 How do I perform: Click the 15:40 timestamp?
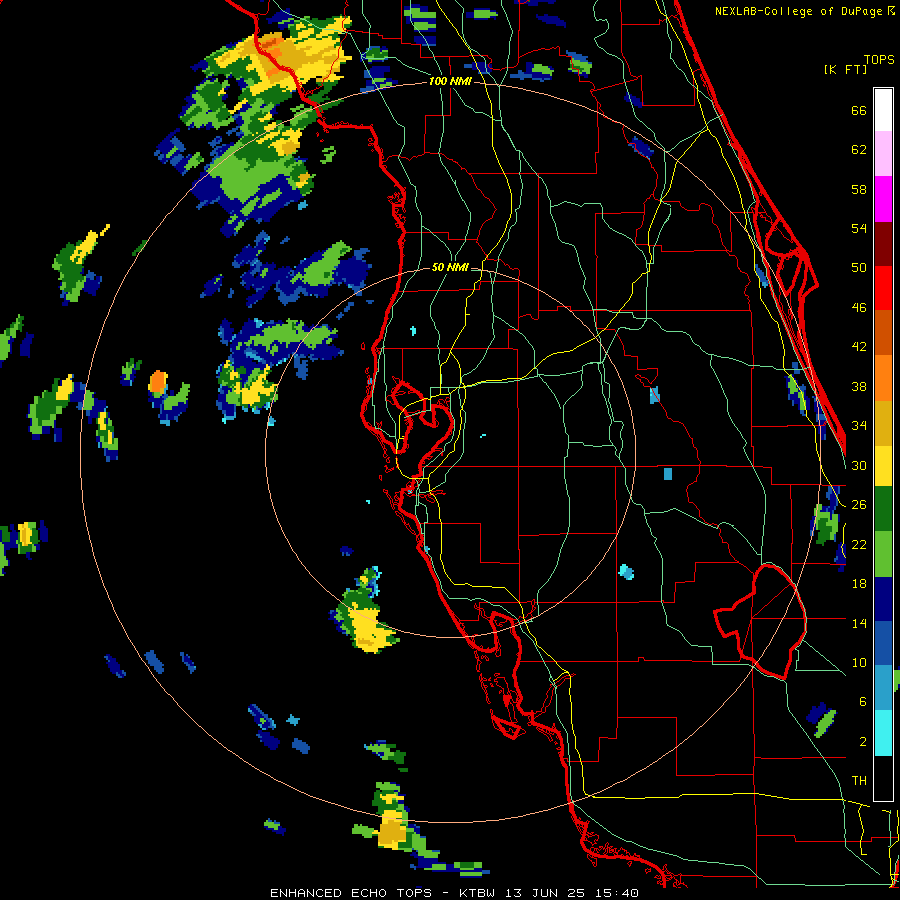616,893
